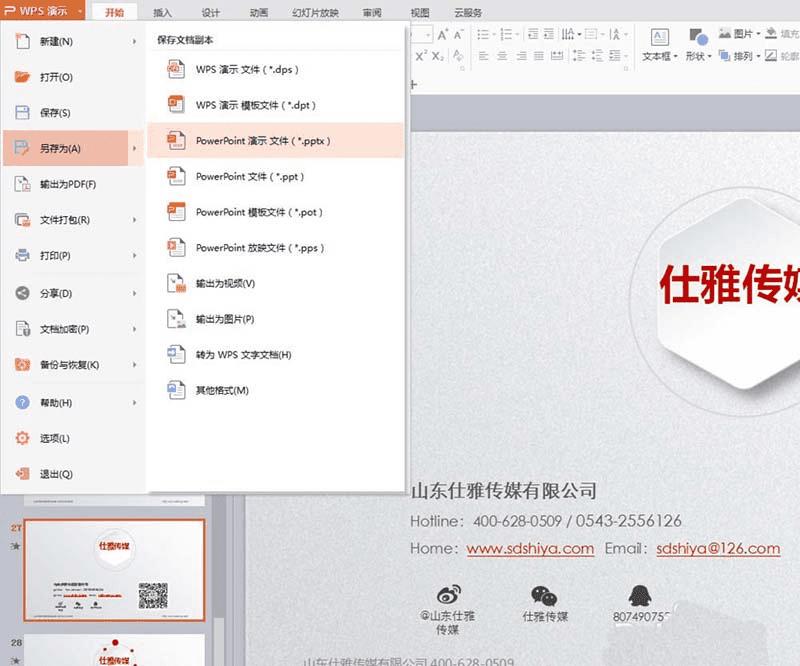The image size is (800, 666).
Task: Save as PowerPoint 文件 (*.ppt)
Action: [x=276, y=177]
